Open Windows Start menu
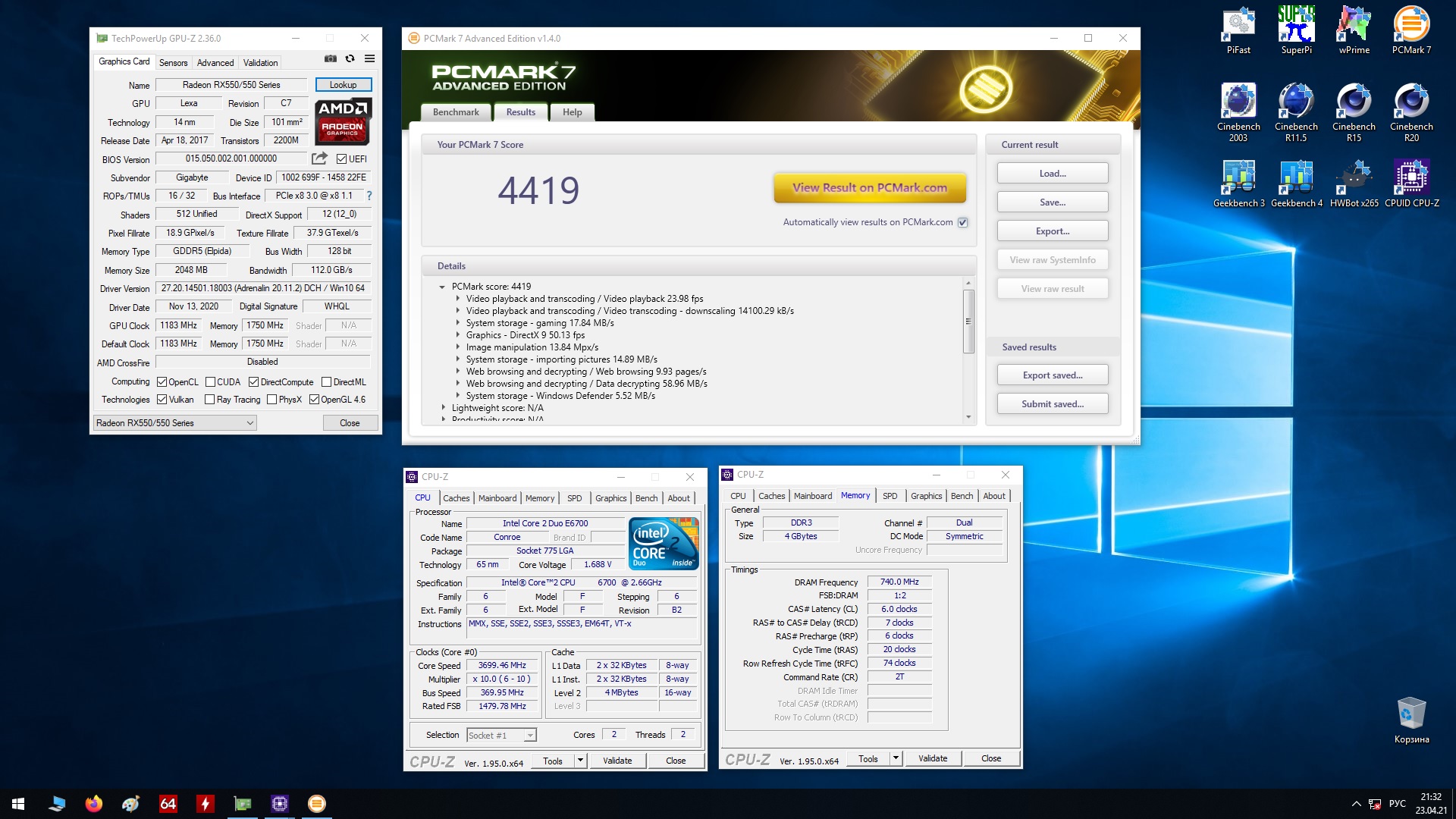 tap(18, 804)
